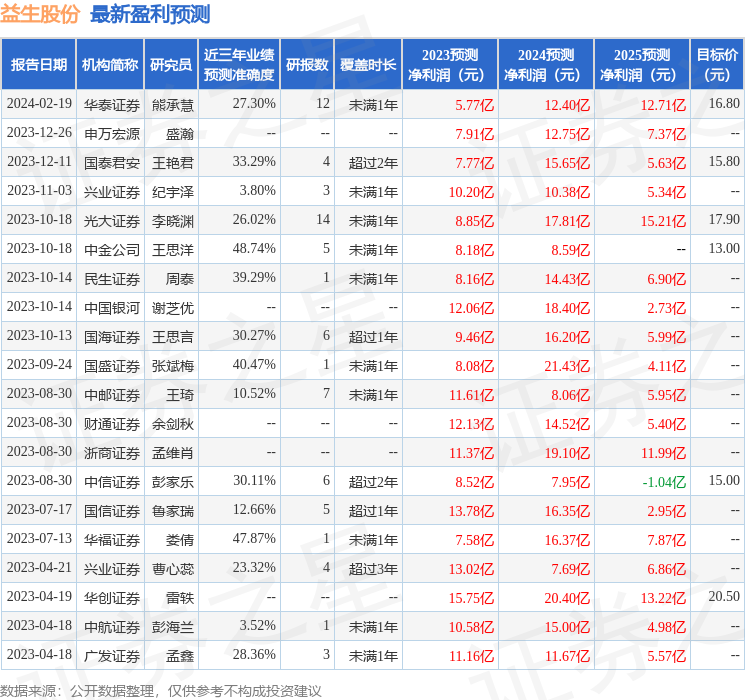Select the 民生证券 institution cell
This screenshot has width=745, height=700.
tap(112, 278)
